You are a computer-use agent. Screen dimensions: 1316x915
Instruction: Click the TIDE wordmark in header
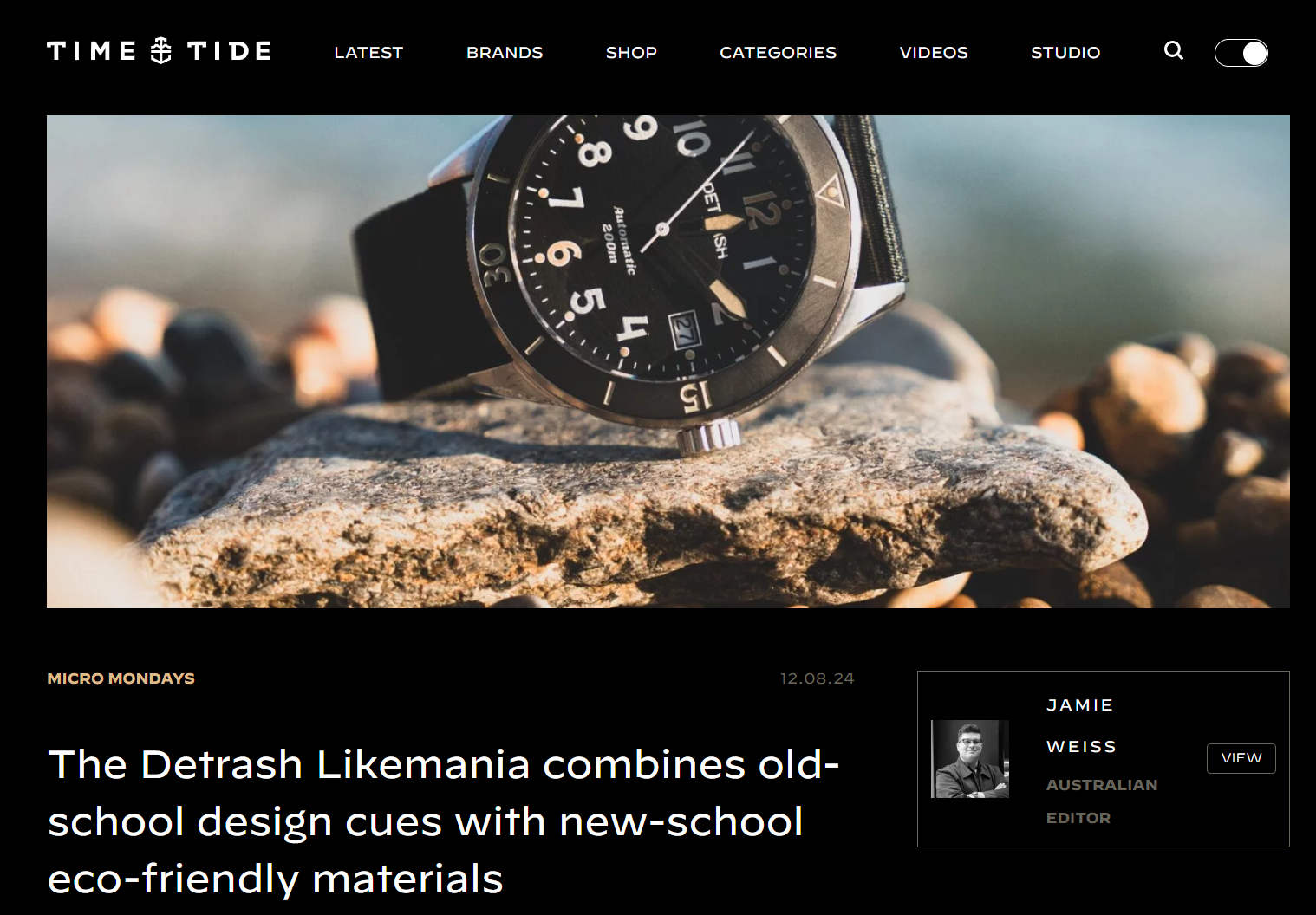click(230, 51)
